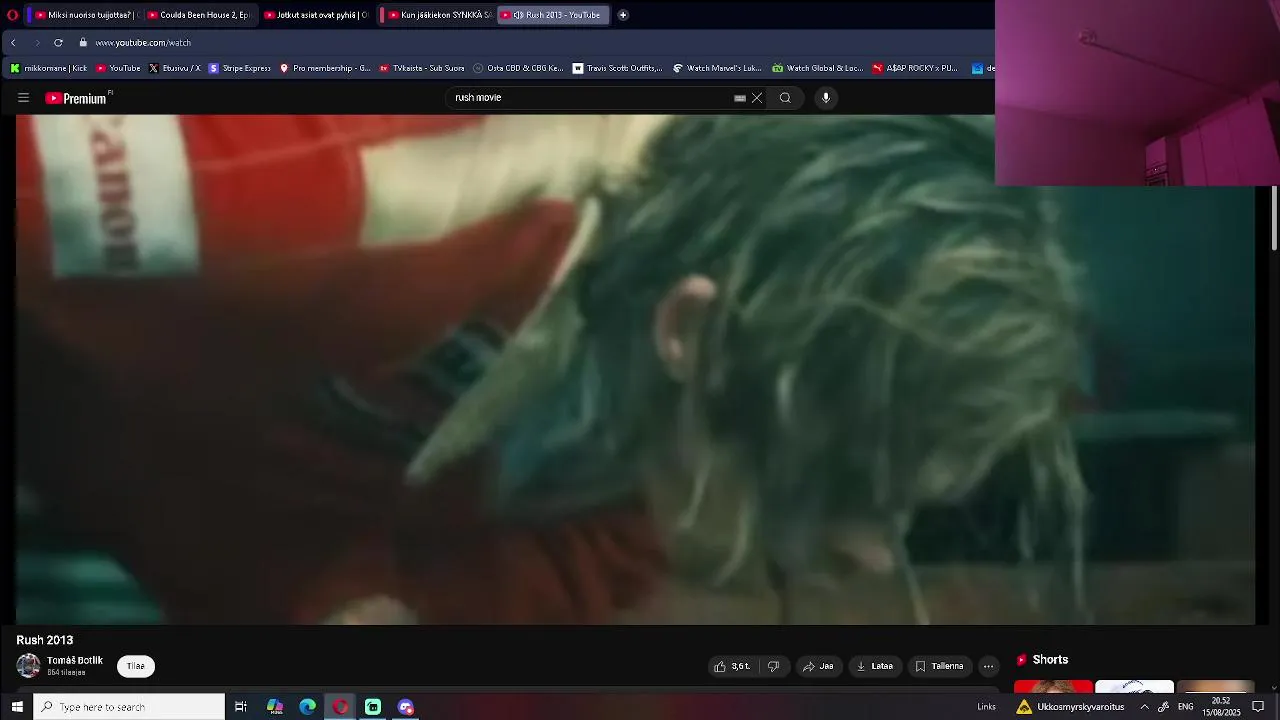The height and width of the screenshot is (720, 1280).
Task: Open the 'TVkaista - Sub Suomi' bookmark
Action: click(422, 69)
